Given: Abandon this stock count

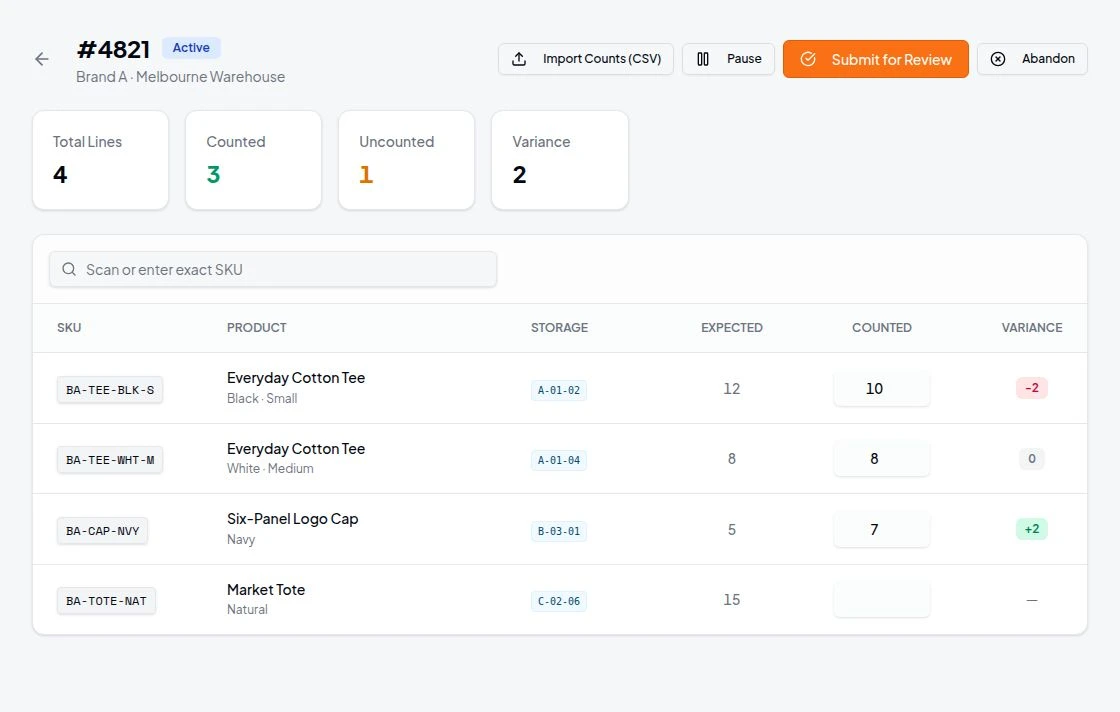Looking at the screenshot, I should point(1032,59).
